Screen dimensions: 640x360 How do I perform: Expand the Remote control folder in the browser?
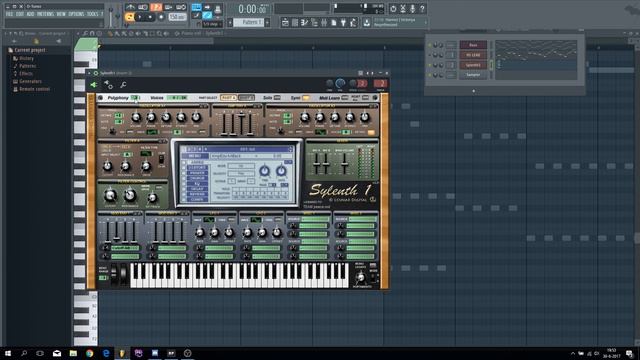click(34, 89)
